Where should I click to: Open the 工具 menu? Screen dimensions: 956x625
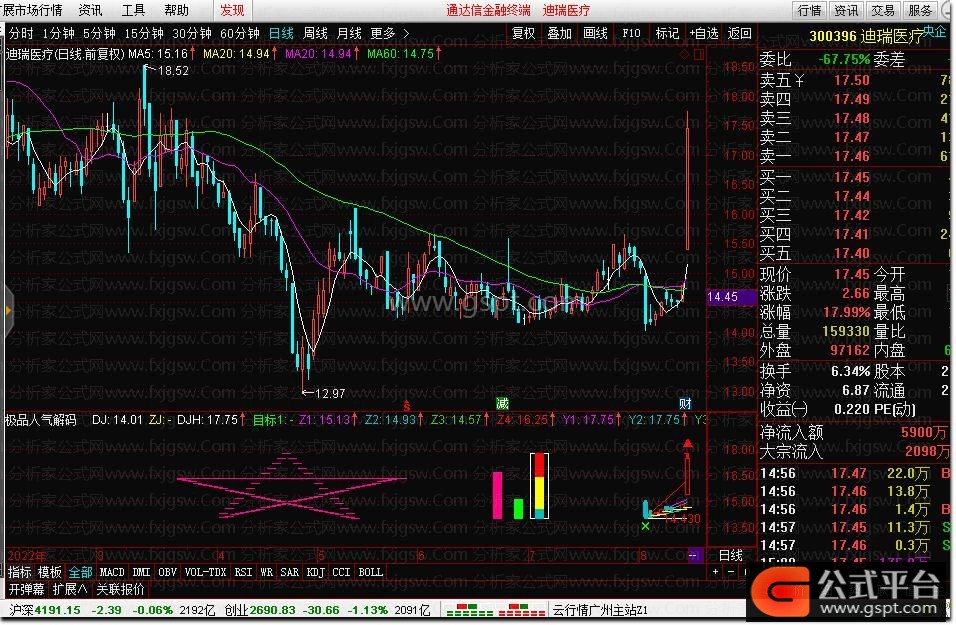(x=133, y=10)
